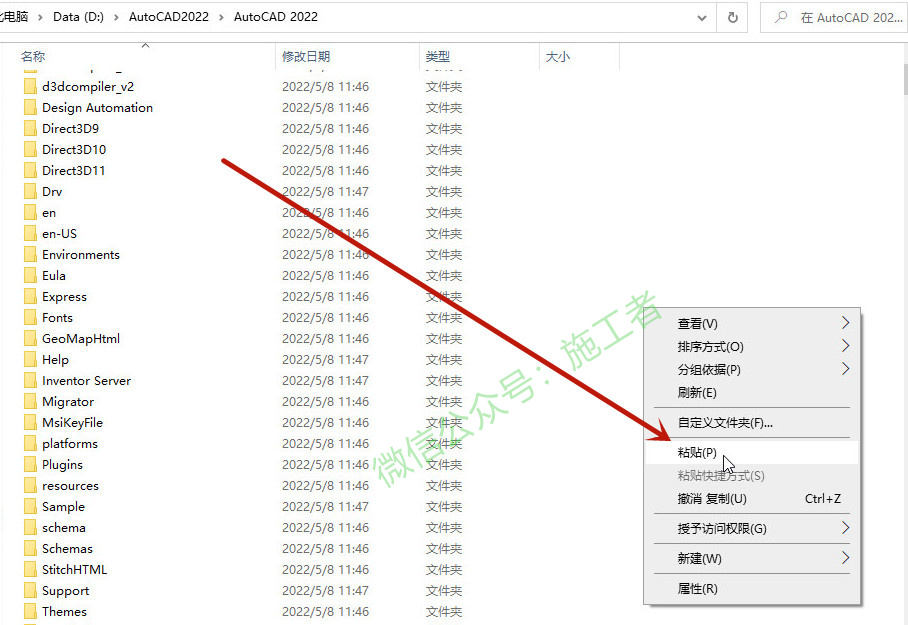
Task: Select the Fonts folder icon
Action: [31, 317]
